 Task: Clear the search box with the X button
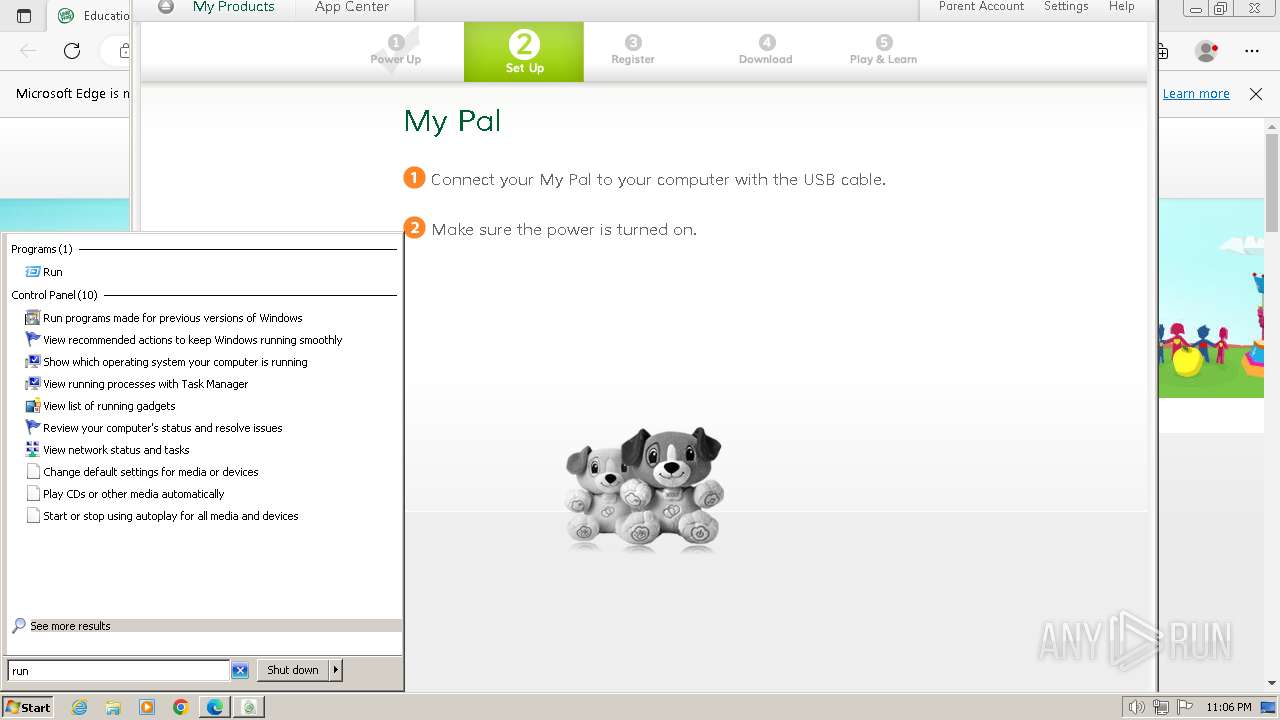240,671
